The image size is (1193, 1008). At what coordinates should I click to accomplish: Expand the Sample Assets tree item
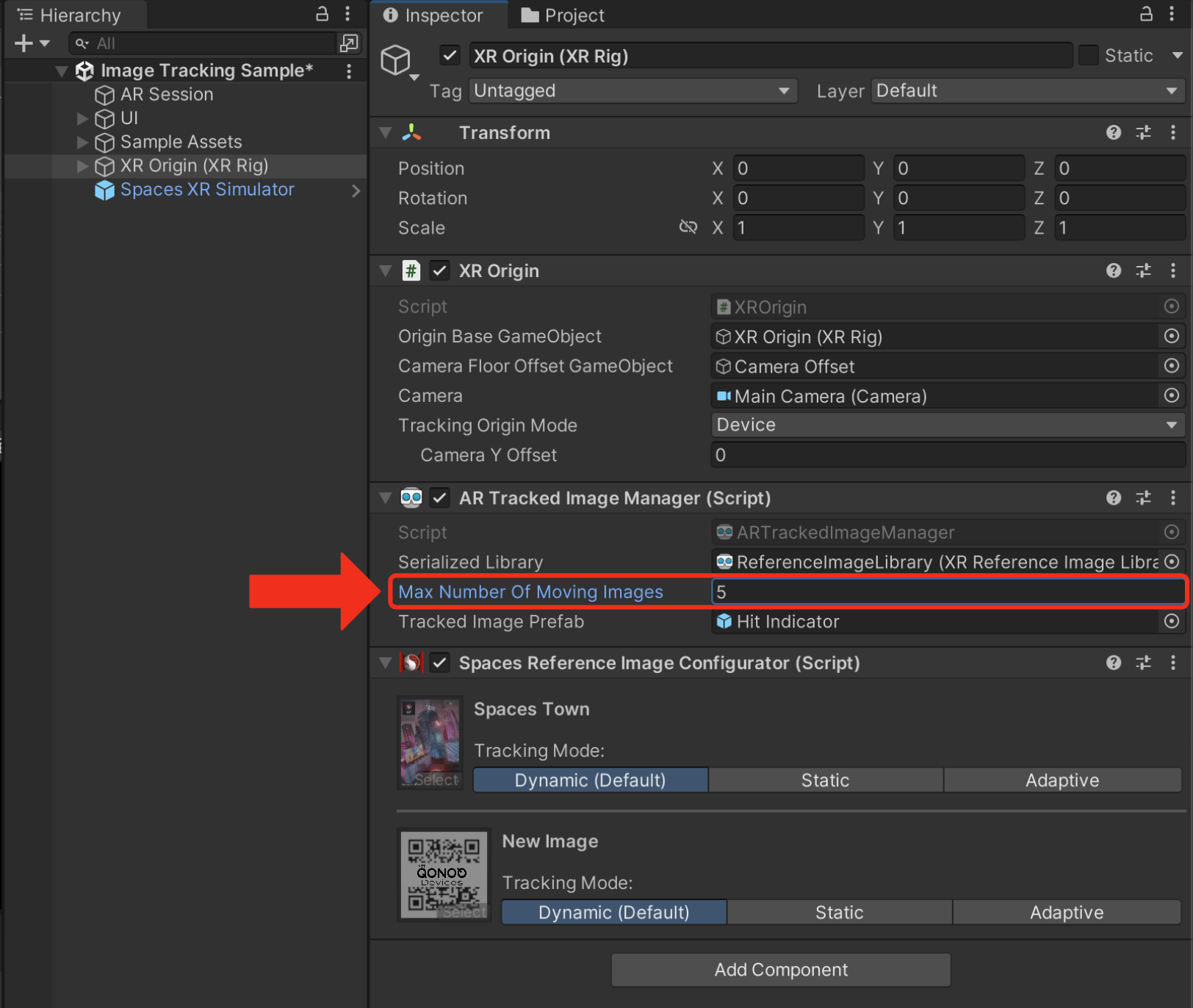82,142
